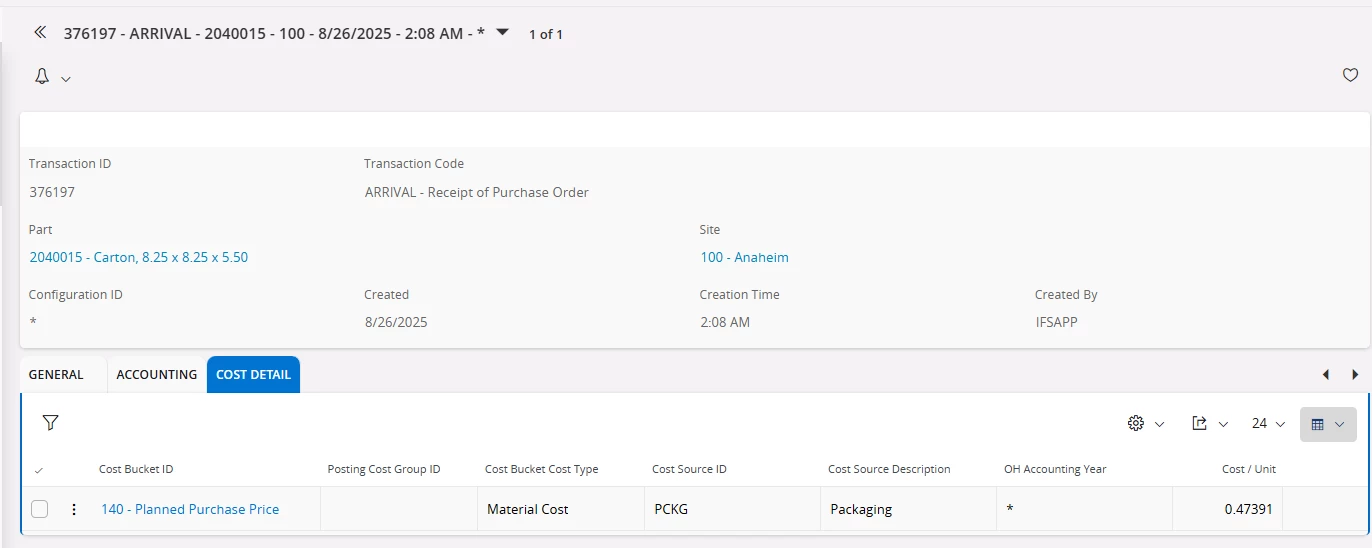Open the three-dot row actions menu
Image resolution: width=1372 pixels, height=548 pixels.
pyautogui.click(x=73, y=510)
